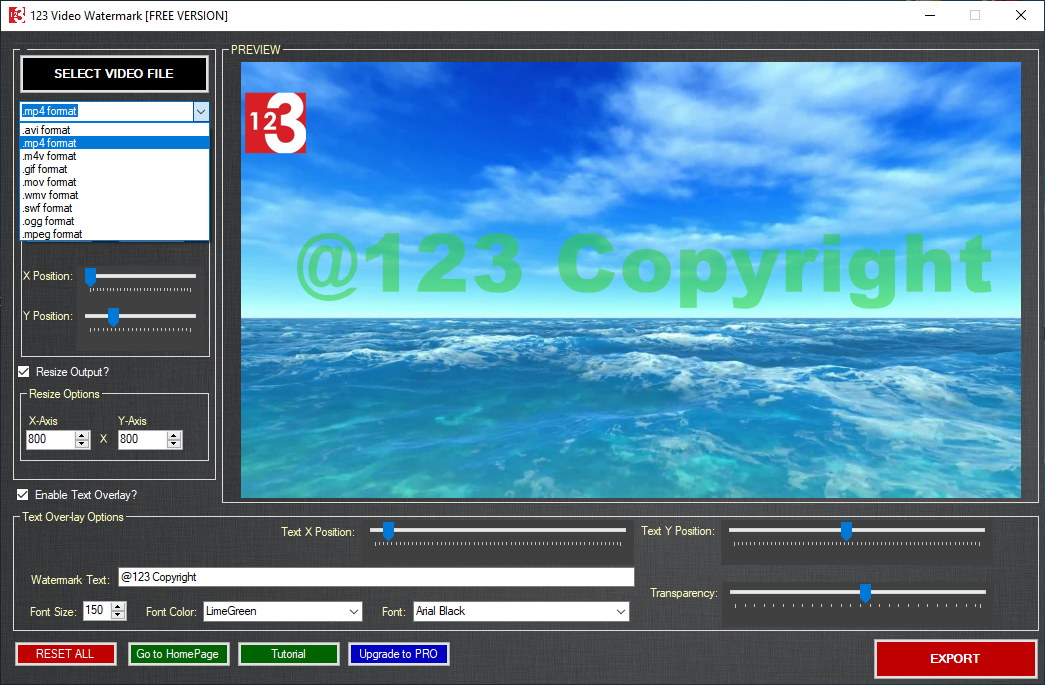Choose .swf format entry
1045x685 pixels.
(115, 208)
